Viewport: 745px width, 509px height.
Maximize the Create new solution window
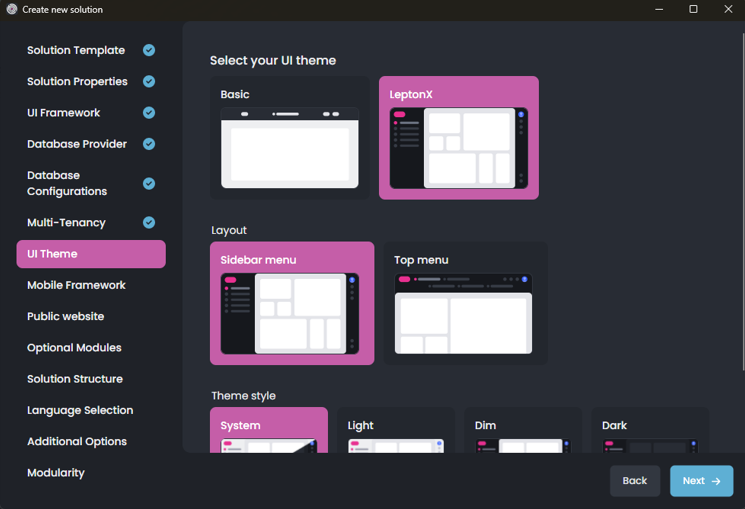(693, 10)
